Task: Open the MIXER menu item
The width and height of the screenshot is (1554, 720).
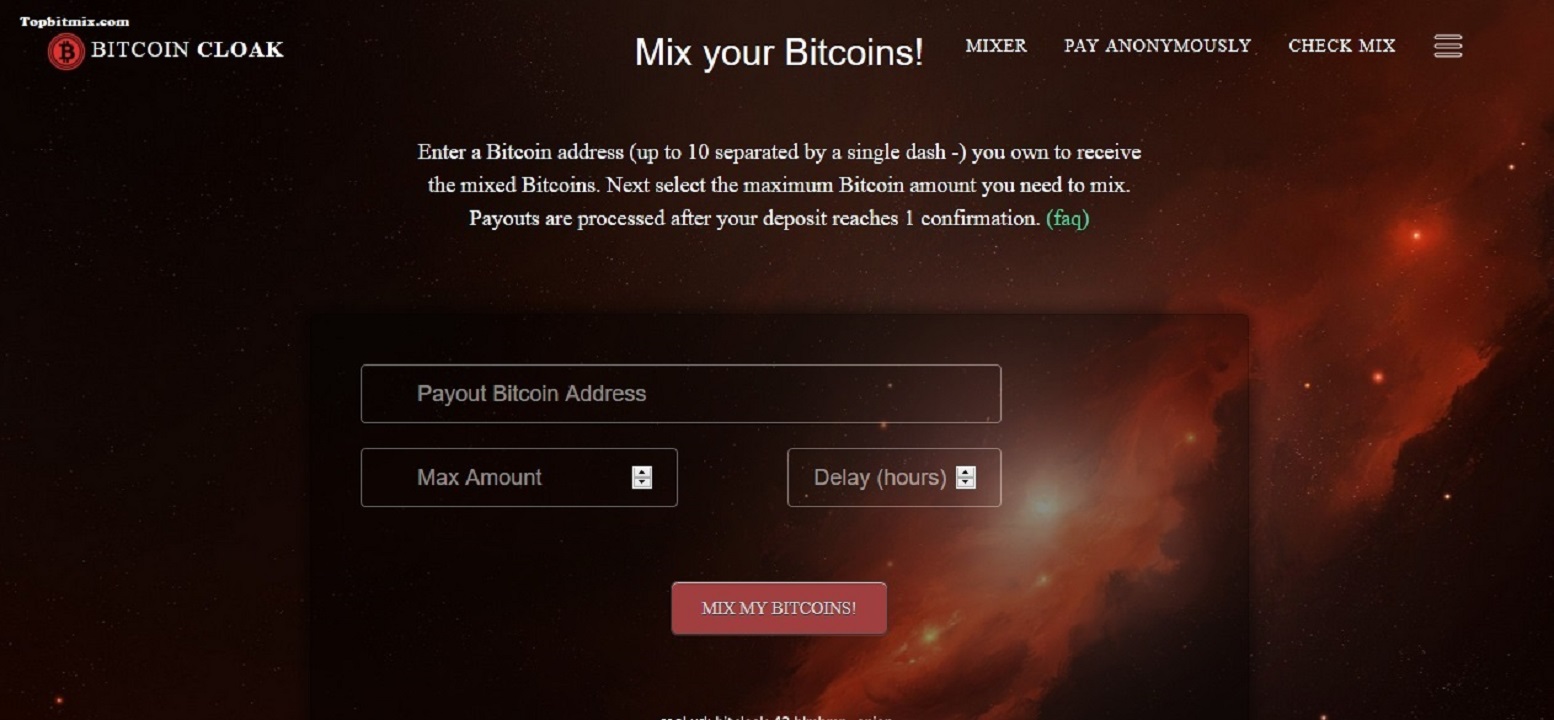Action: coord(995,46)
